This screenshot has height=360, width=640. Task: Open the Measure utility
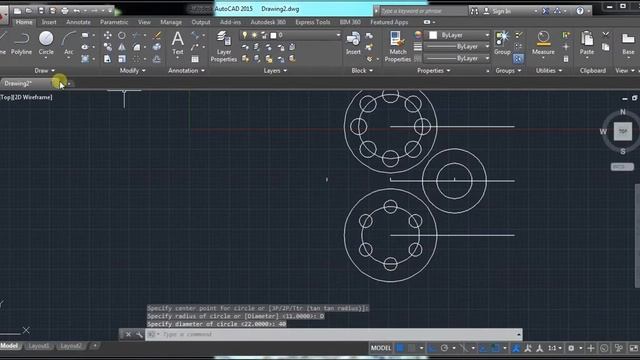coord(543,42)
